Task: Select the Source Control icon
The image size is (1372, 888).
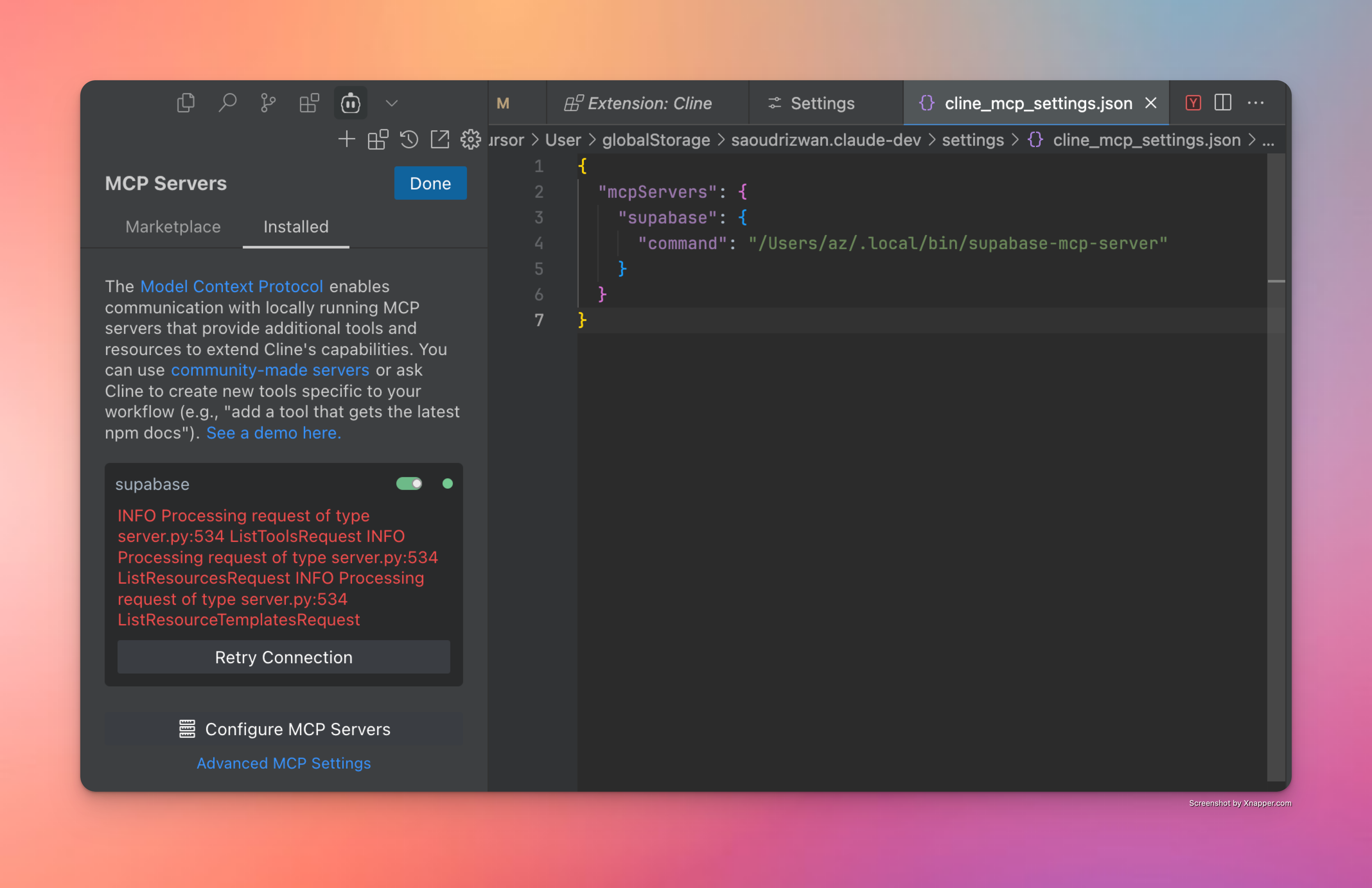Action: (x=268, y=102)
